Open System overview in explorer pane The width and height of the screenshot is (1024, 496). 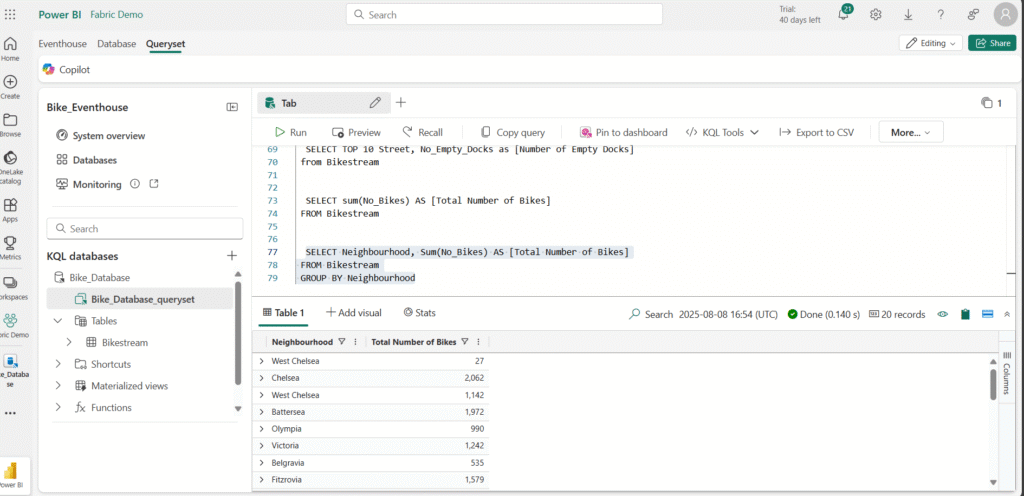[101, 136]
